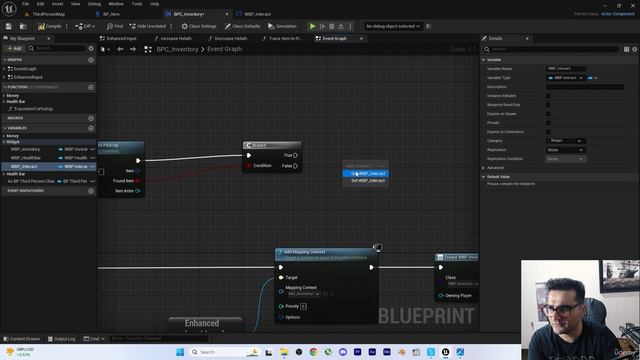Open the Diff dropdown
This screenshot has height=360, width=640.
(85, 26)
